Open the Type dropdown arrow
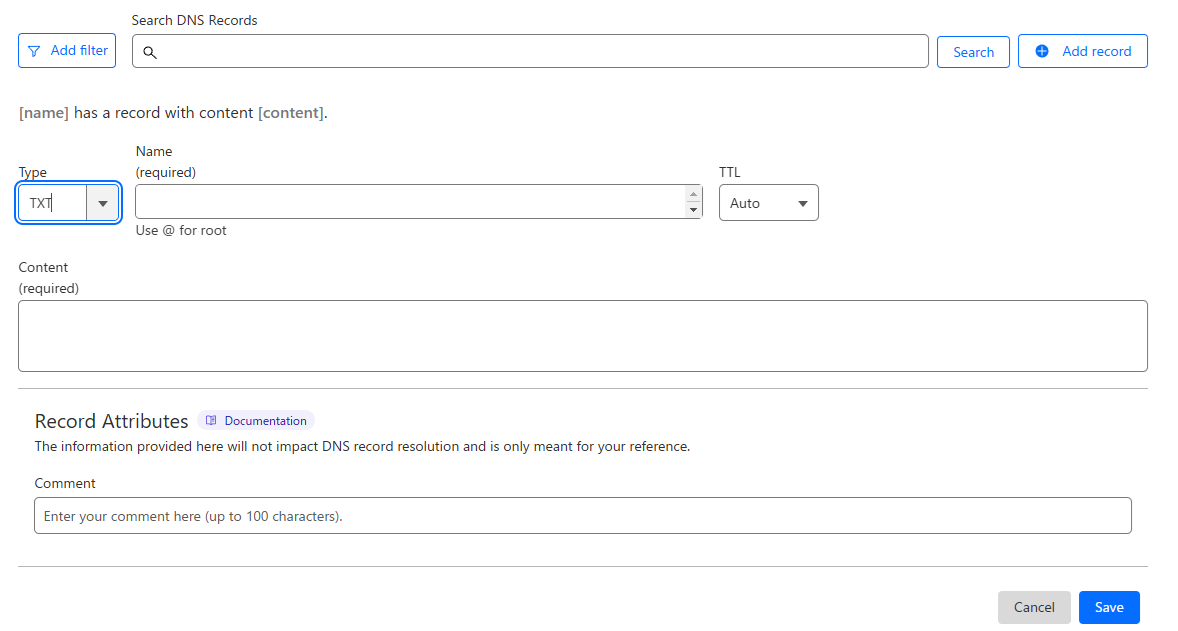 [103, 203]
